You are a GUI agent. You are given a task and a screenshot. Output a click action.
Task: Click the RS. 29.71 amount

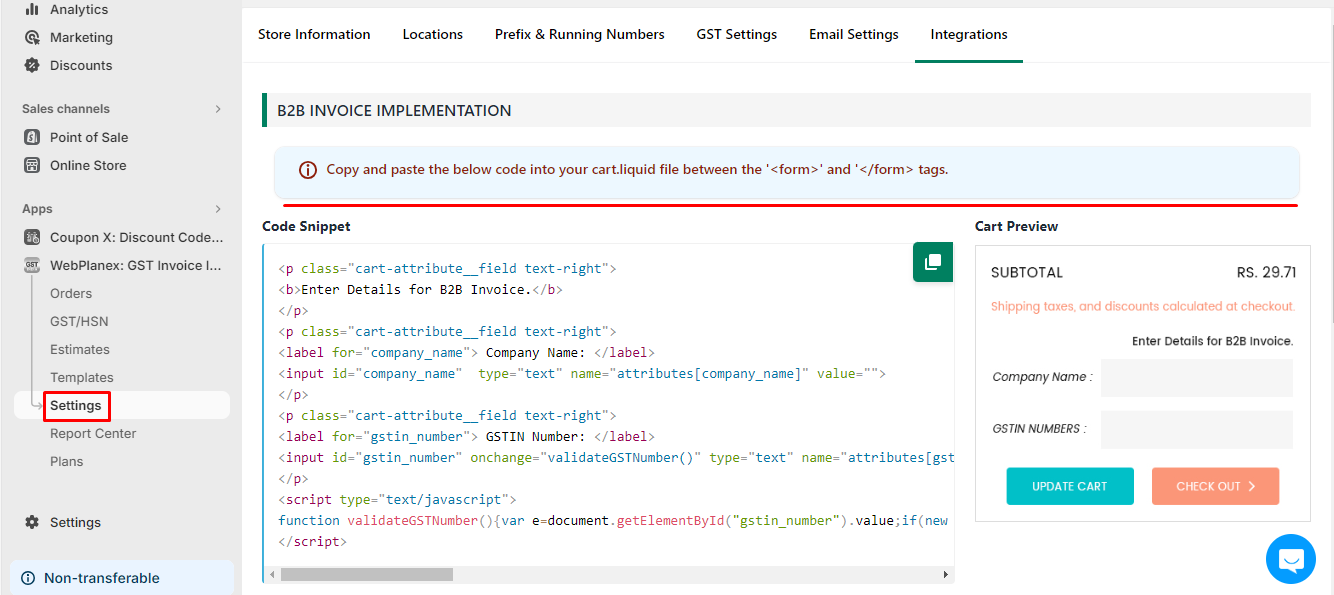coord(1266,272)
